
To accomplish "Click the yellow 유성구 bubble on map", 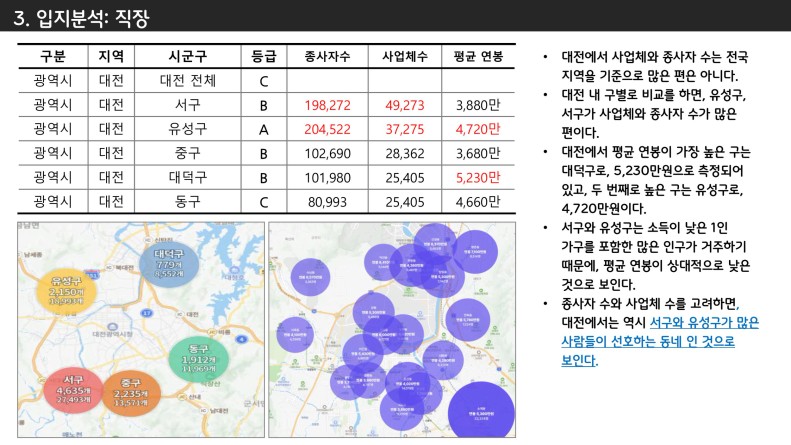I will click(67, 289).
